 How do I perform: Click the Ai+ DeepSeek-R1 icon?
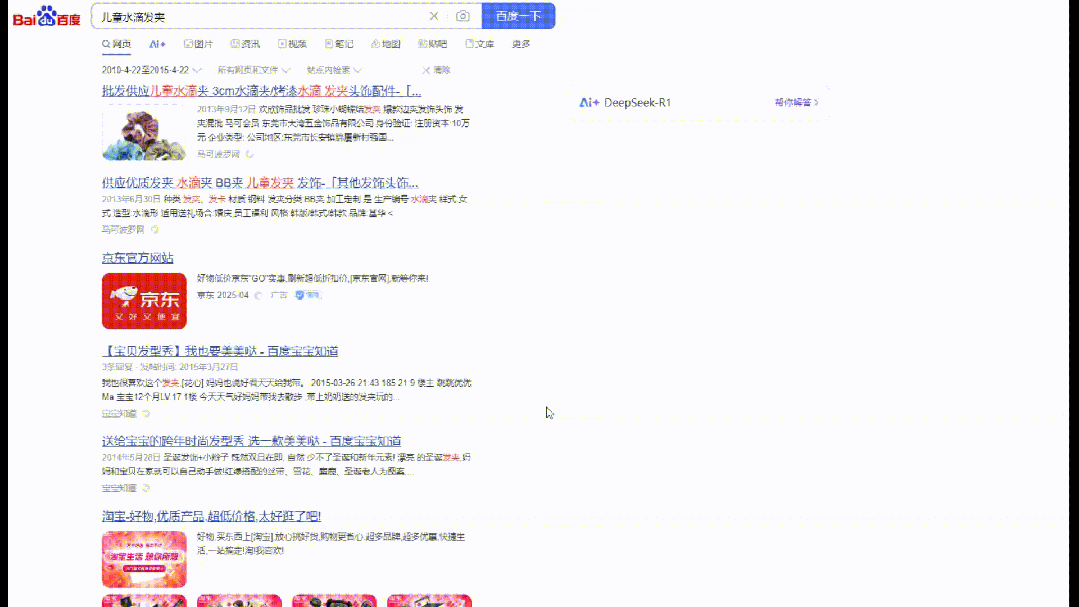(x=589, y=102)
